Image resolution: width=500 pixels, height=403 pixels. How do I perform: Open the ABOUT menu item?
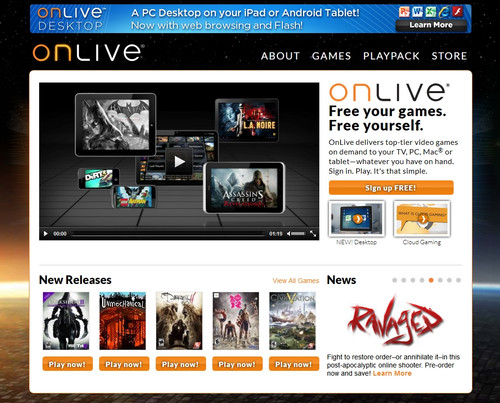pos(280,56)
